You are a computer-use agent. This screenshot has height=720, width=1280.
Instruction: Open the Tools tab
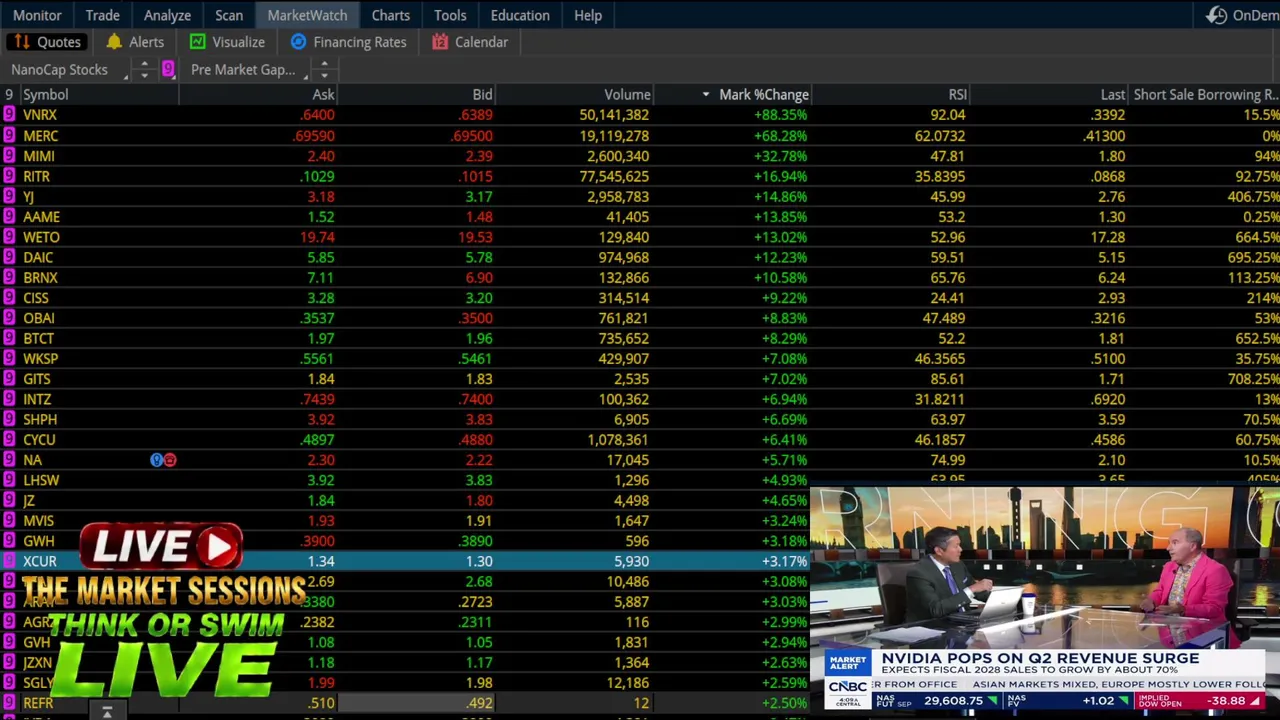tap(450, 15)
